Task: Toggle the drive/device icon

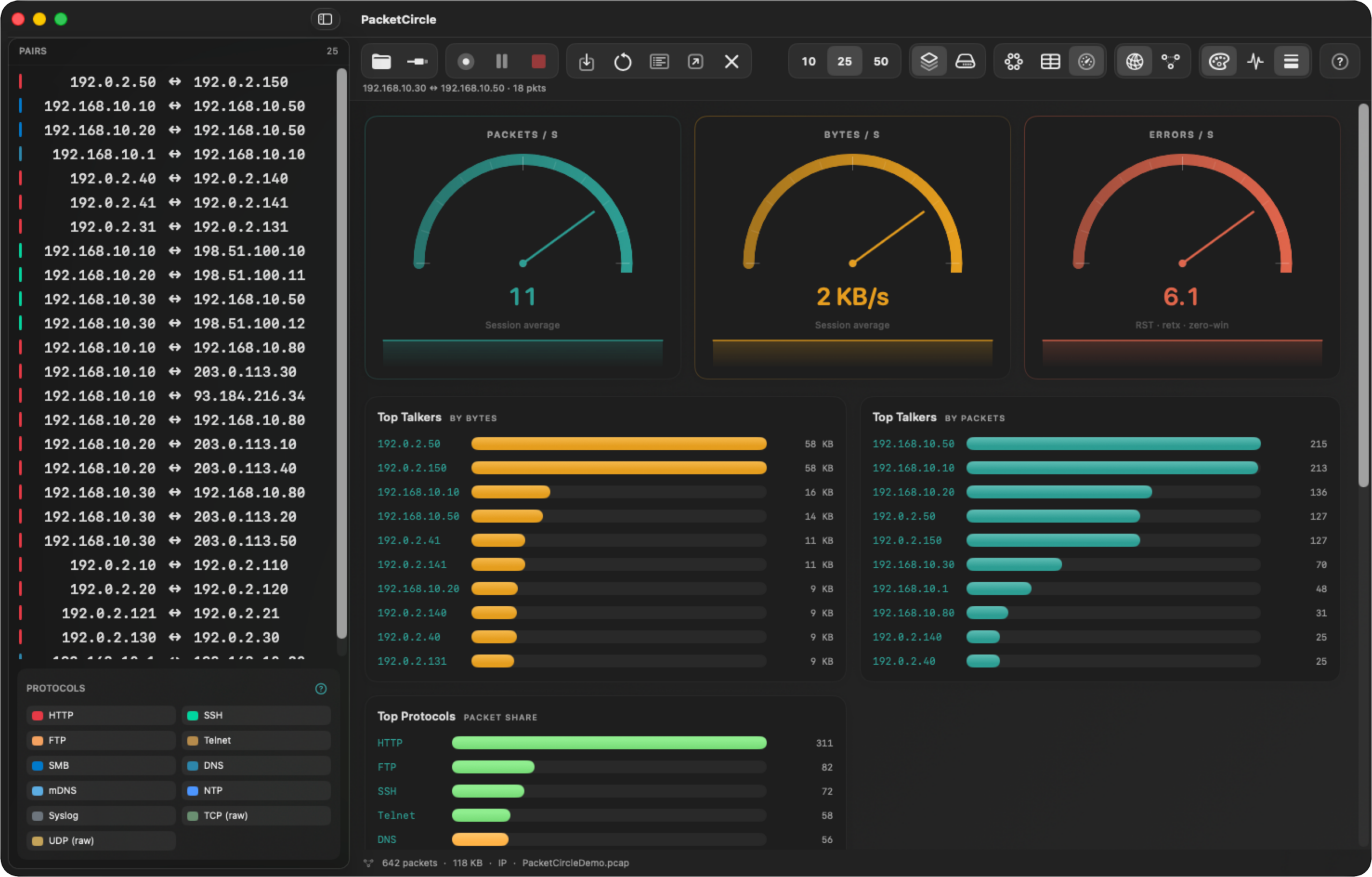Action: pyautogui.click(x=965, y=62)
